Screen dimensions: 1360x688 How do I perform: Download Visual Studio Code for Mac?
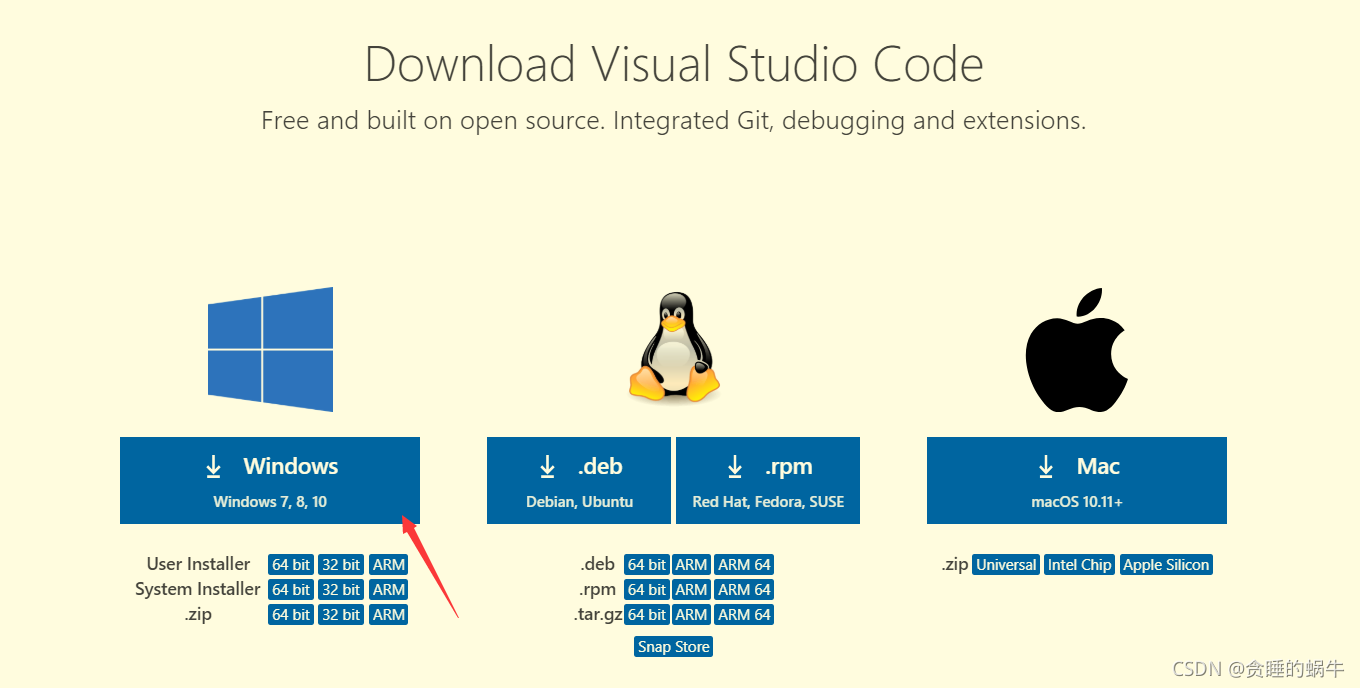(1077, 480)
